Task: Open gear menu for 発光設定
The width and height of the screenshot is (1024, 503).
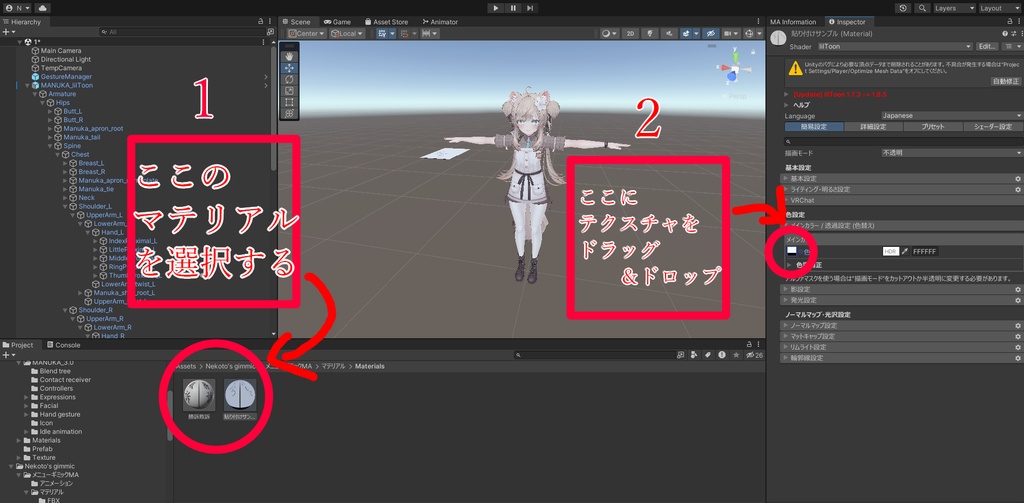Action: 1017,300
